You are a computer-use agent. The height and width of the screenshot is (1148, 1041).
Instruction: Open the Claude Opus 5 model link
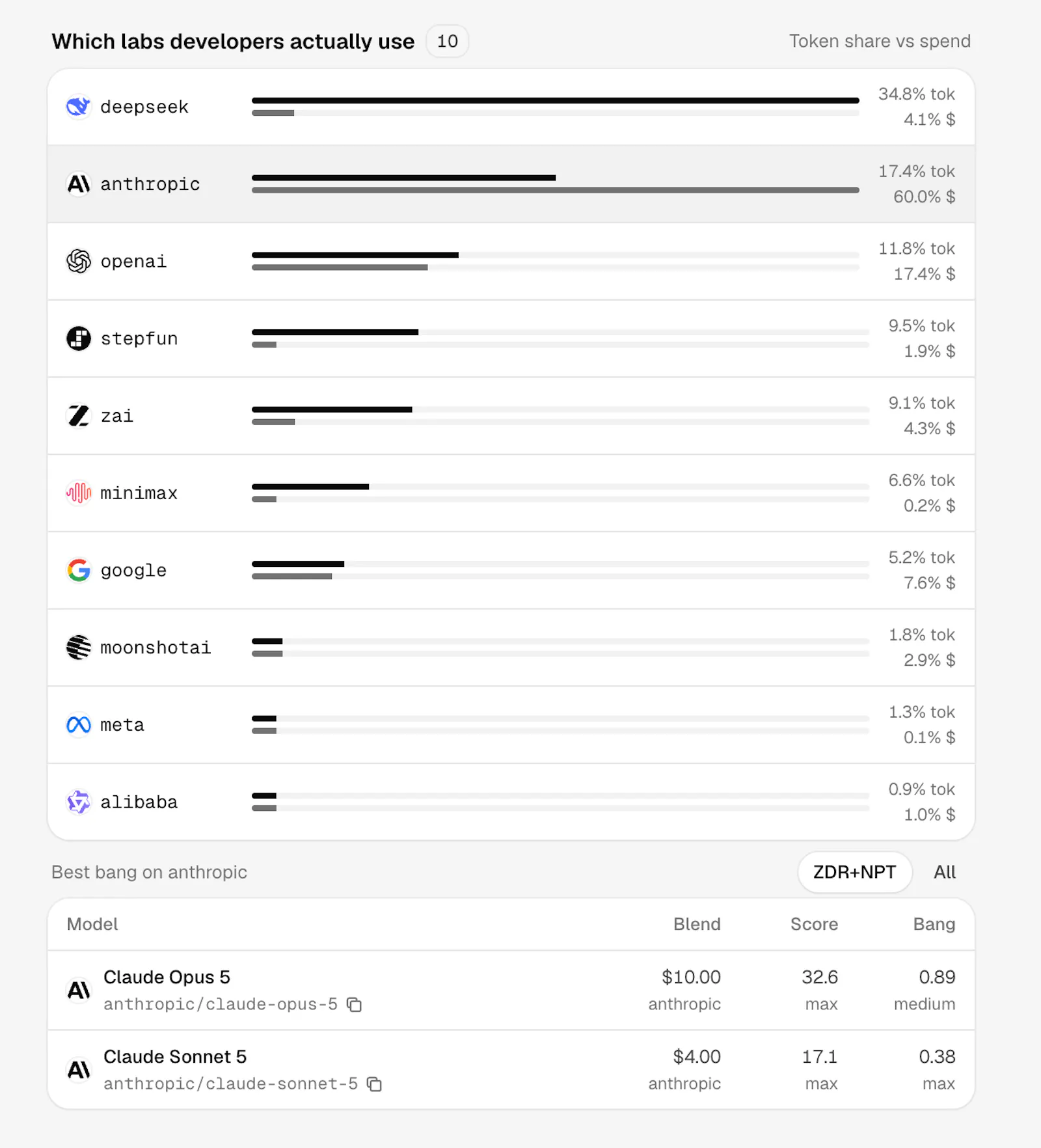[x=167, y=977]
